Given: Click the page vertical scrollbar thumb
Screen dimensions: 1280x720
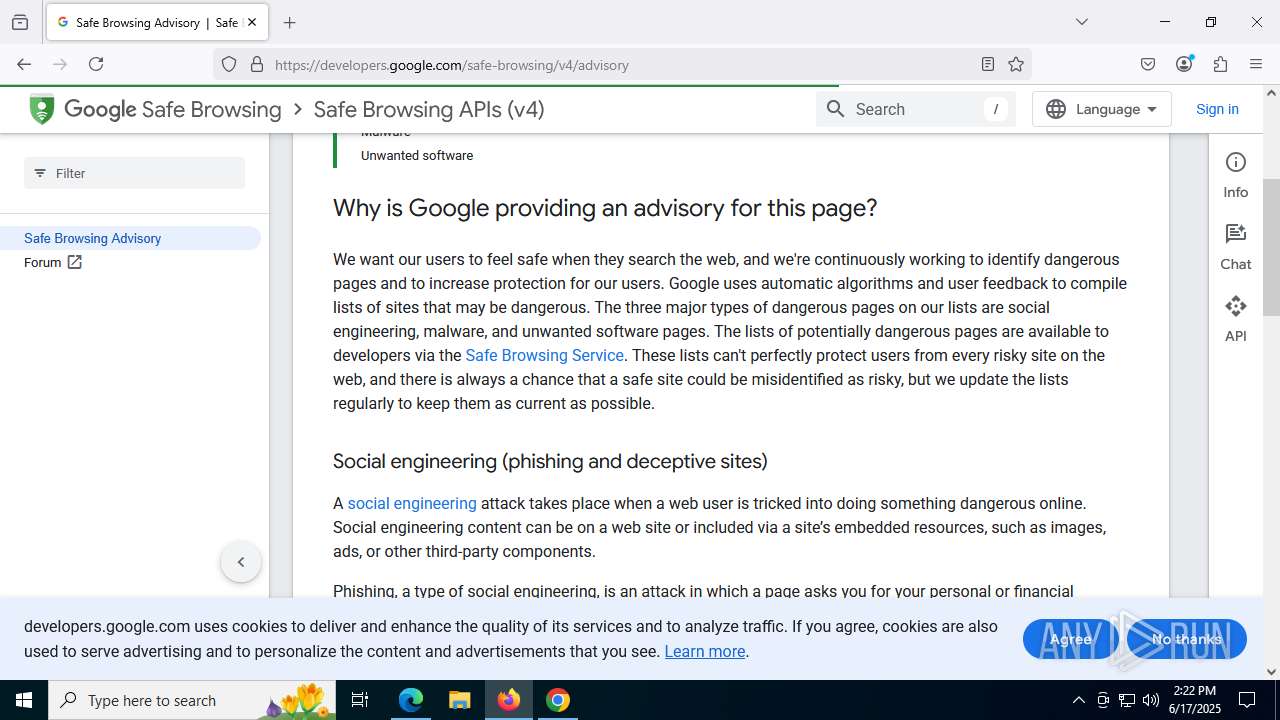Looking at the screenshot, I should tap(1271, 247).
